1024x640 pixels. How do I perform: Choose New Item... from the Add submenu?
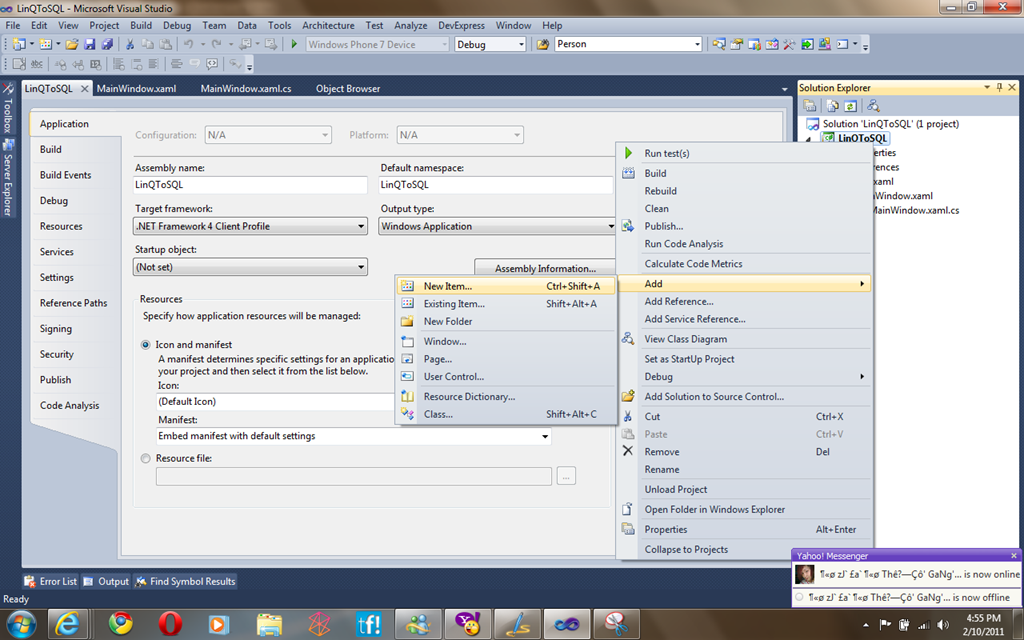447,286
